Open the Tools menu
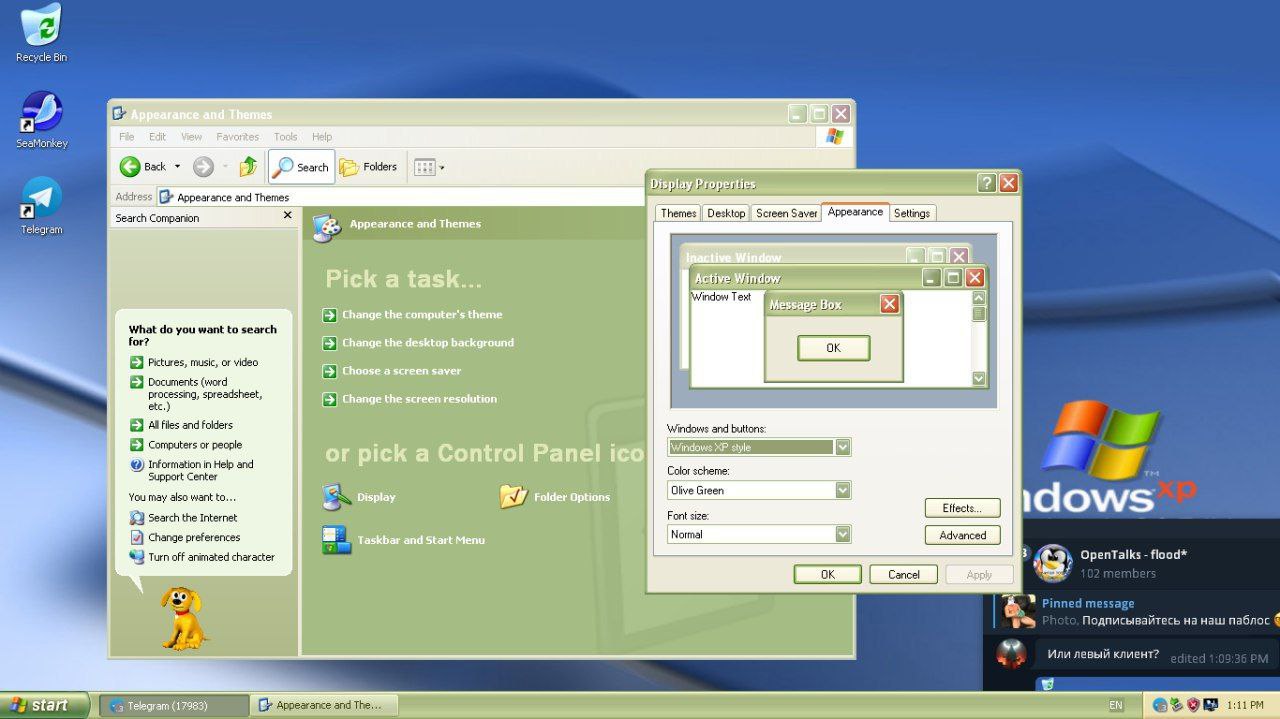The height and width of the screenshot is (719, 1280). point(286,137)
